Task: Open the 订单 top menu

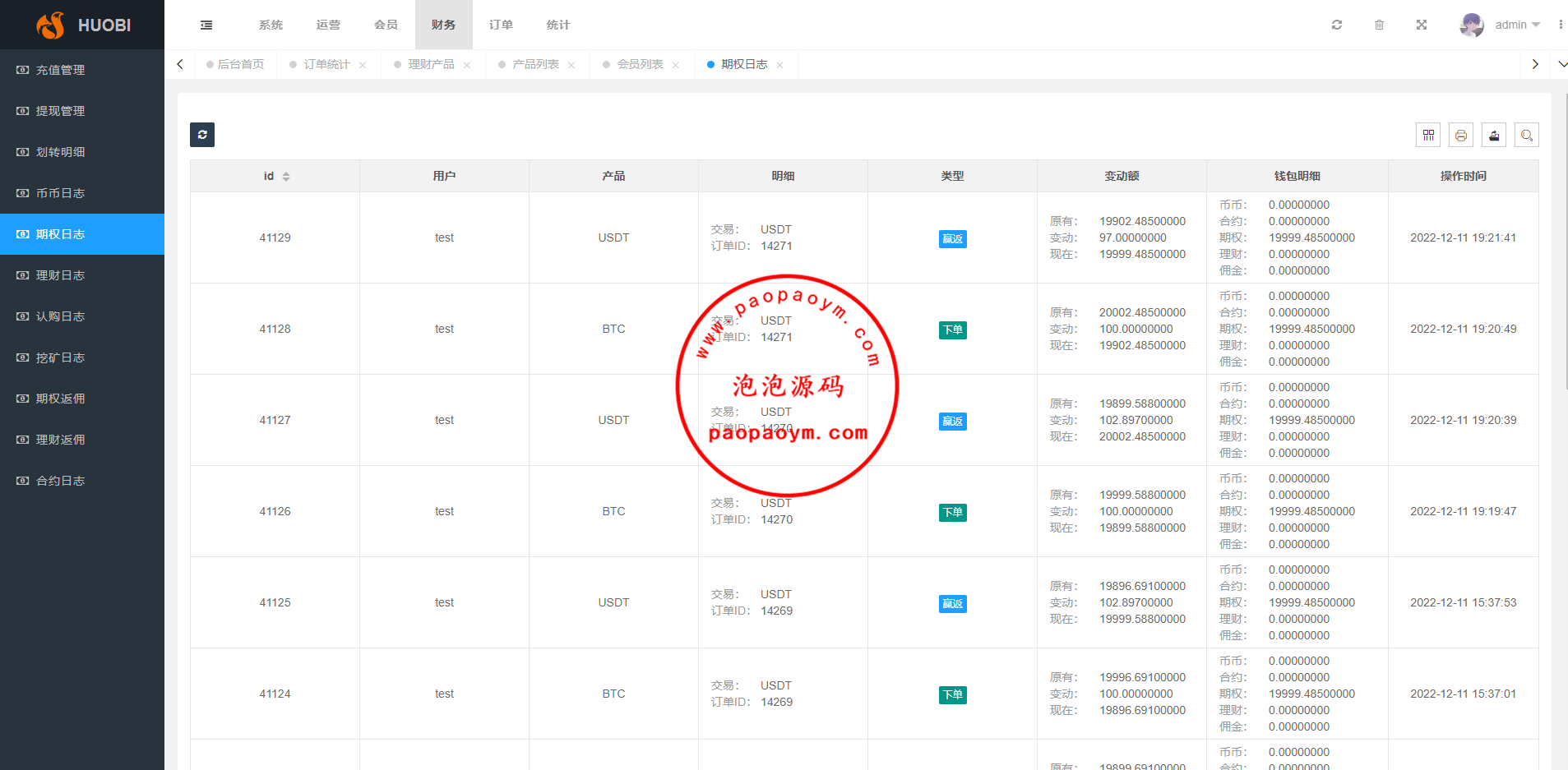Action: click(x=501, y=25)
